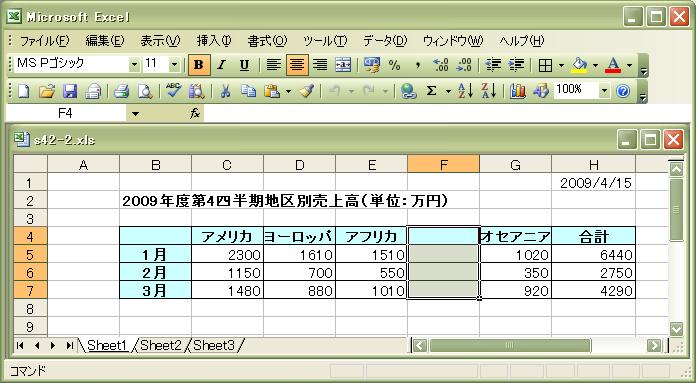Toggle Bold formatting button

[198, 65]
